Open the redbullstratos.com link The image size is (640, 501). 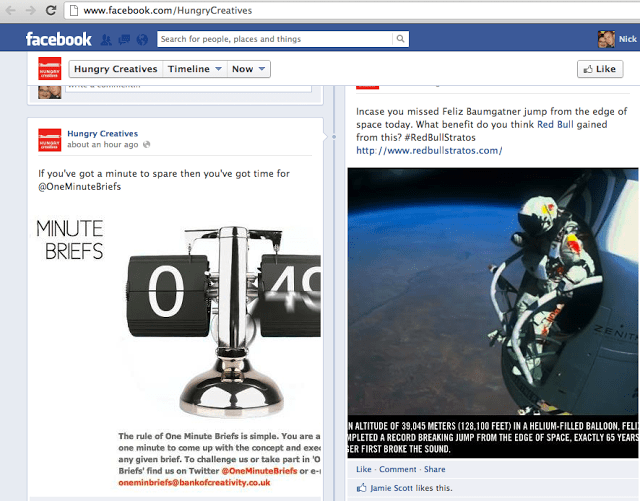click(x=428, y=151)
